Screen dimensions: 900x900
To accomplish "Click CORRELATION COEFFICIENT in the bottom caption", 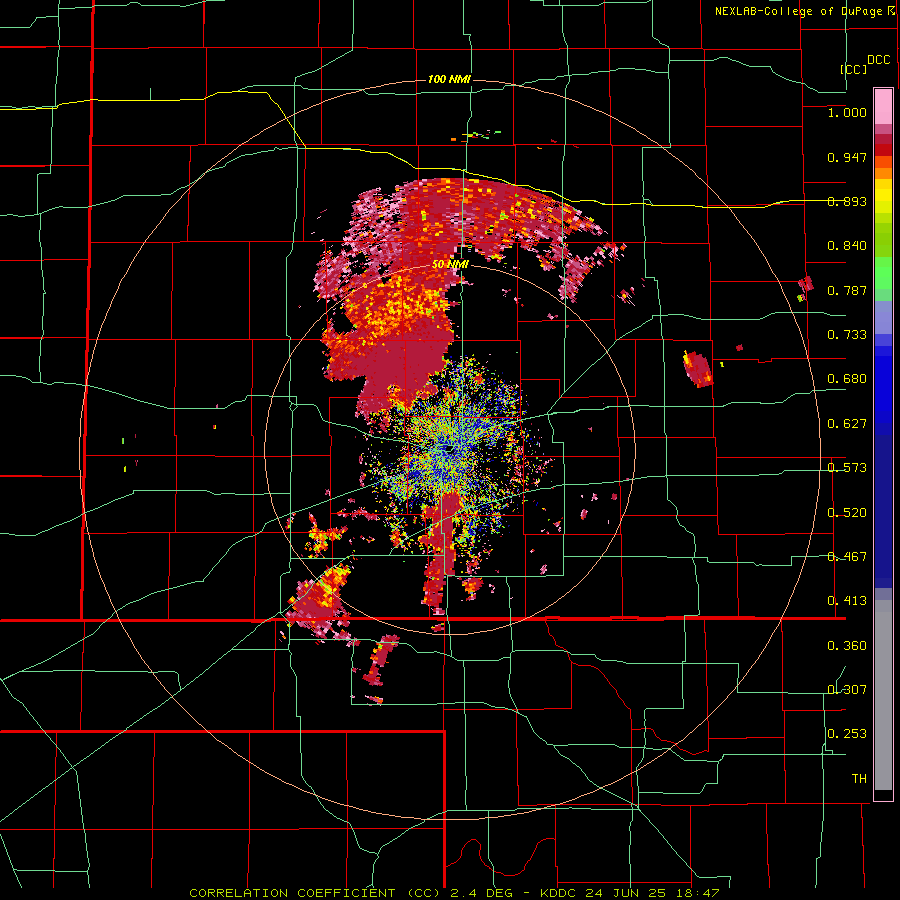I will pyautogui.click(x=292, y=893).
